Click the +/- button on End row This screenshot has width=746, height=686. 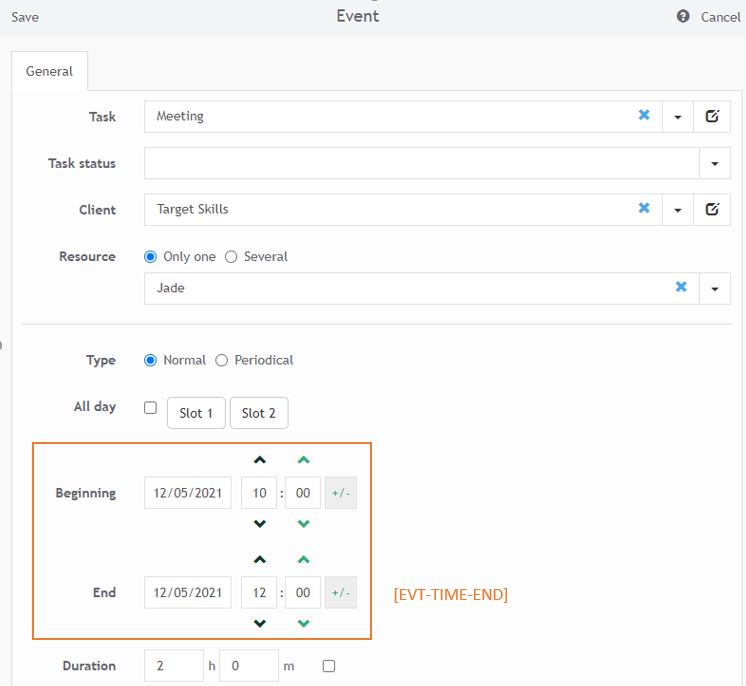click(x=341, y=593)
